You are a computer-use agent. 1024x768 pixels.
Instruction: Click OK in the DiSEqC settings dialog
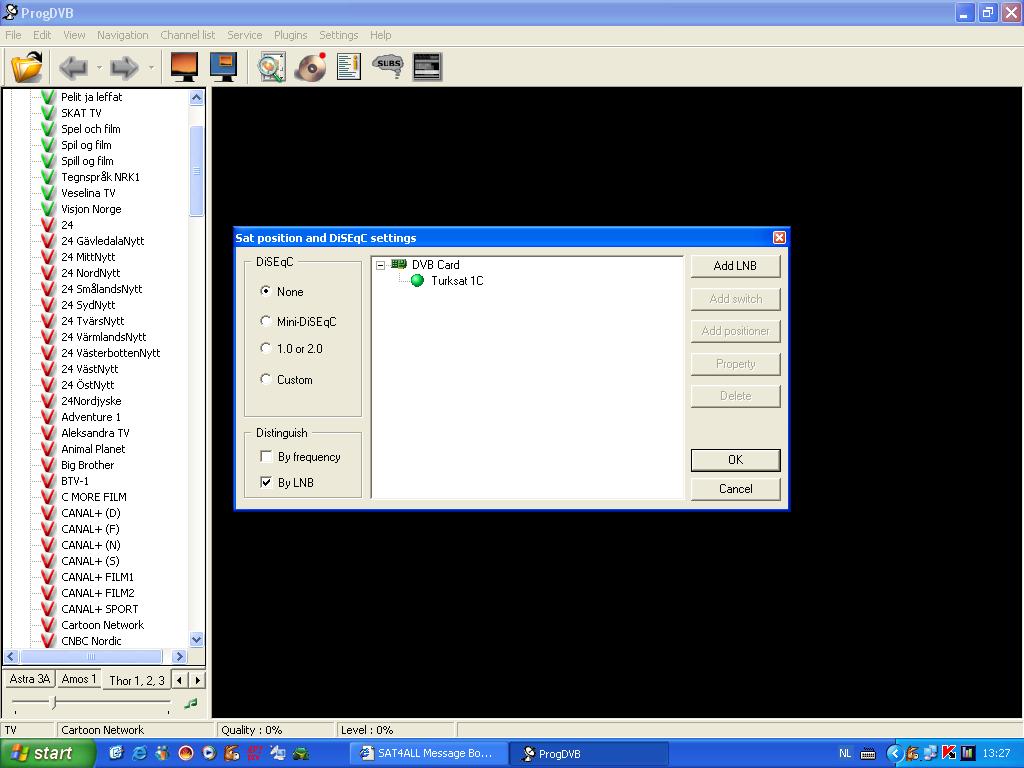point(735,460)
